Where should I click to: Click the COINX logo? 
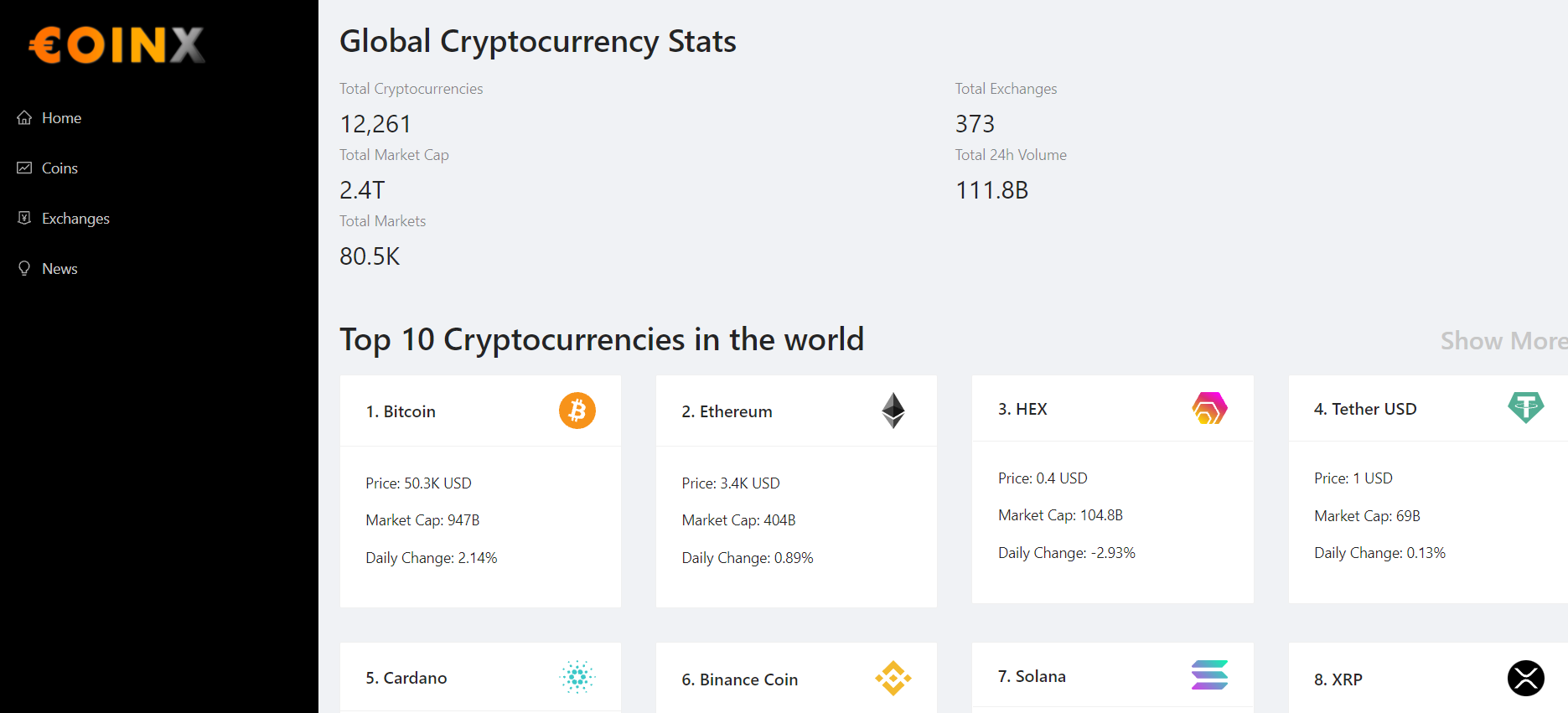[x=117, y=45]
